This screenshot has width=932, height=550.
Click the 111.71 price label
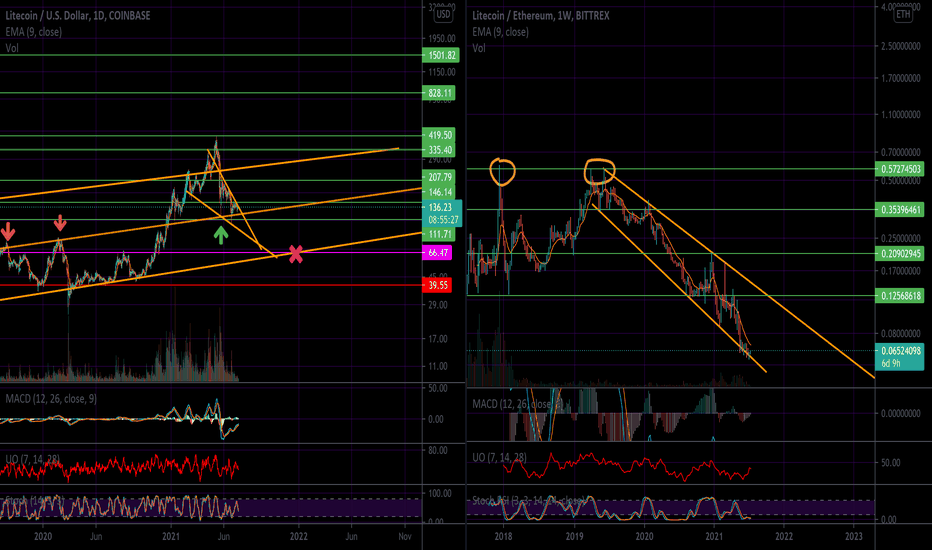pos(439,234)
